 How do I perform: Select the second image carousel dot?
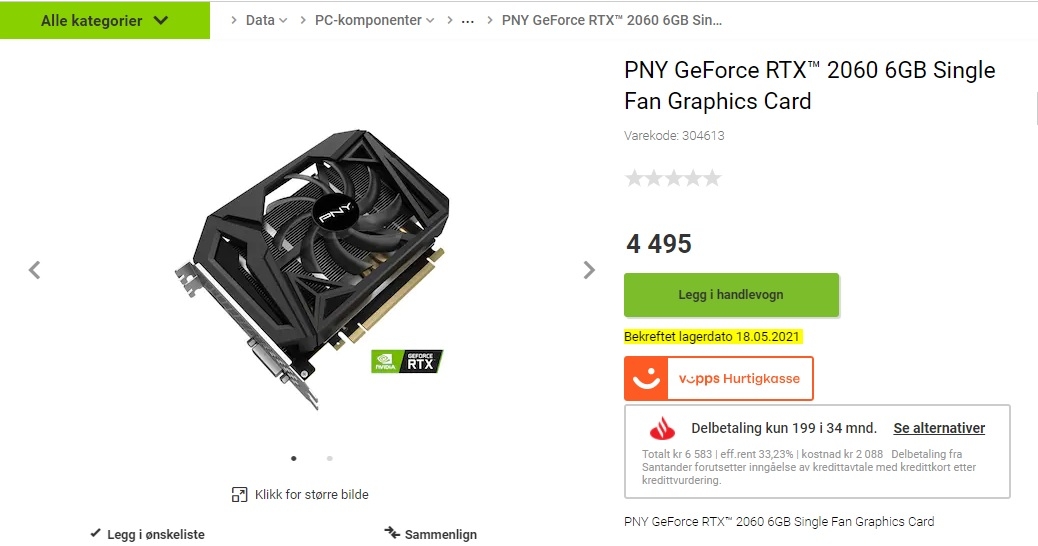coord(330,458)
